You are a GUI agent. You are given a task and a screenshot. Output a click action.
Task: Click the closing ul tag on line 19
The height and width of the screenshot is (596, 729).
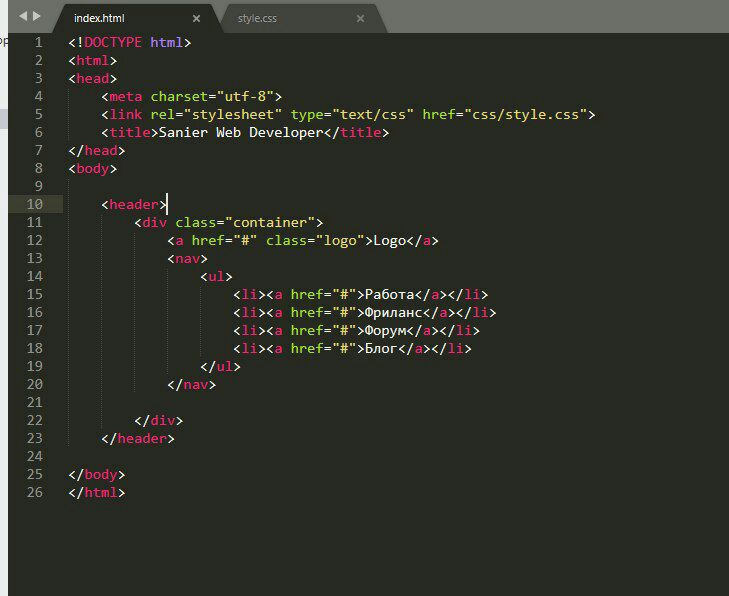click(220, 367)
